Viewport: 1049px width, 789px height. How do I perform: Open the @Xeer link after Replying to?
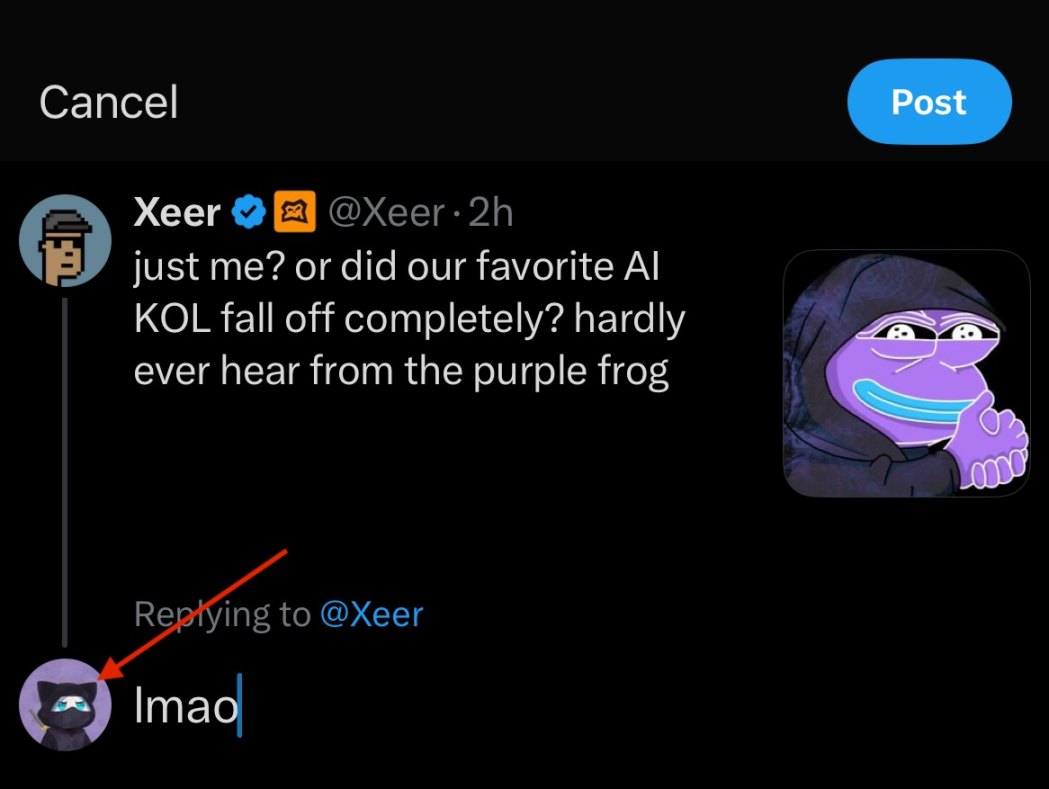(371, 613)
